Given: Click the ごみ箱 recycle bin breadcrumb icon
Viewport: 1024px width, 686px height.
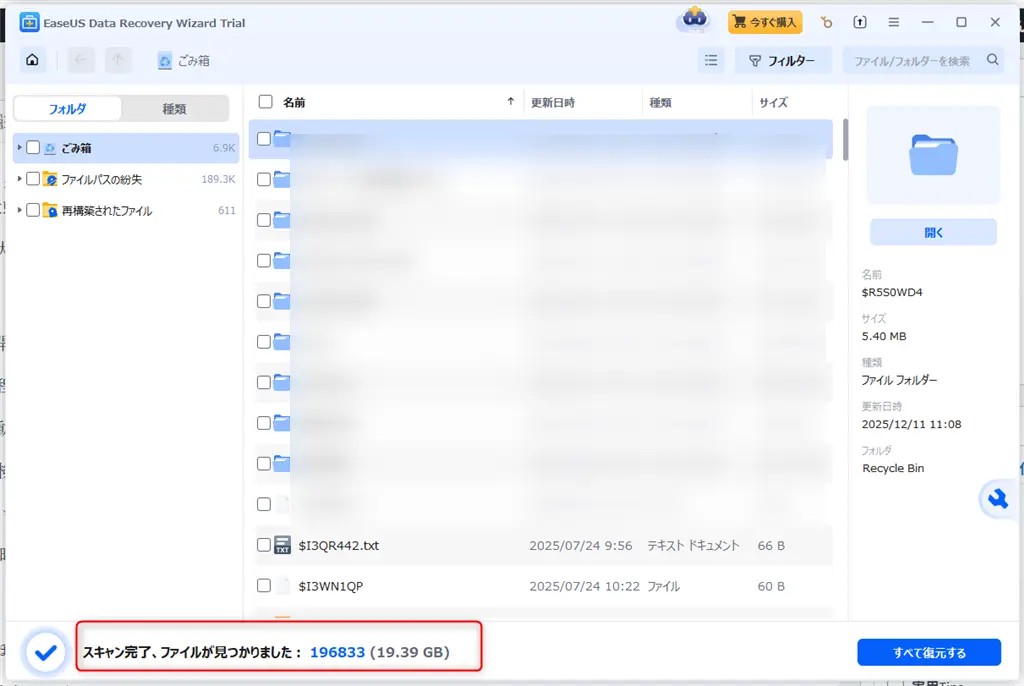Looking at the screenshot, I should (x=163, y=59).
